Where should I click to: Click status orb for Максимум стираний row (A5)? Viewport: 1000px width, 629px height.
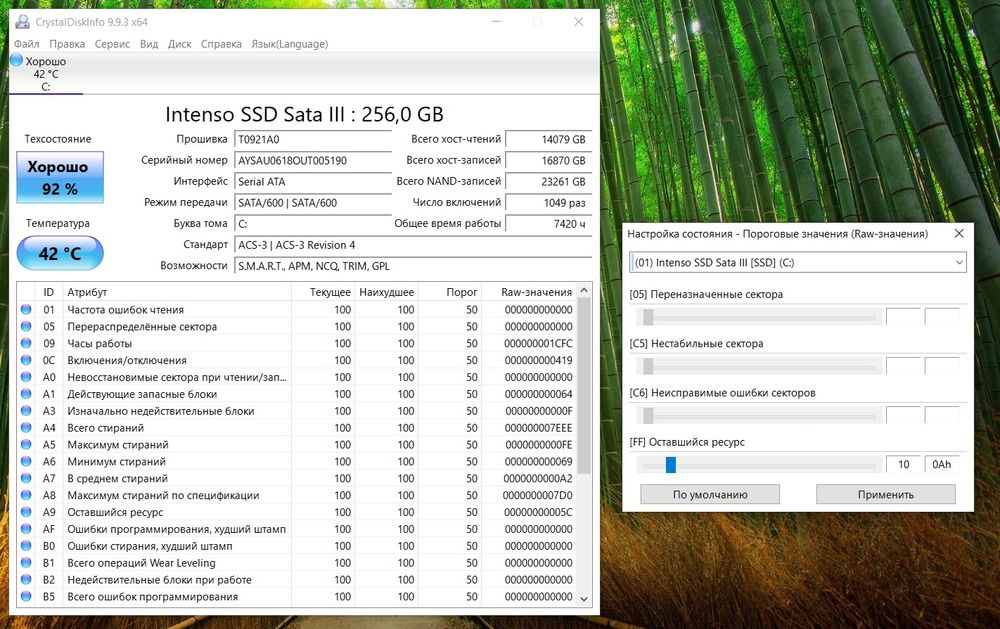[x=26, y=444]
